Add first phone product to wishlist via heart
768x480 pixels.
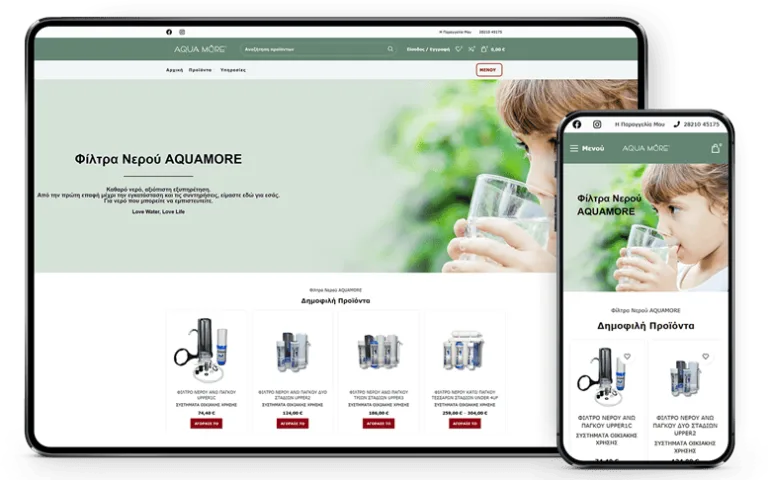[627, 356]
